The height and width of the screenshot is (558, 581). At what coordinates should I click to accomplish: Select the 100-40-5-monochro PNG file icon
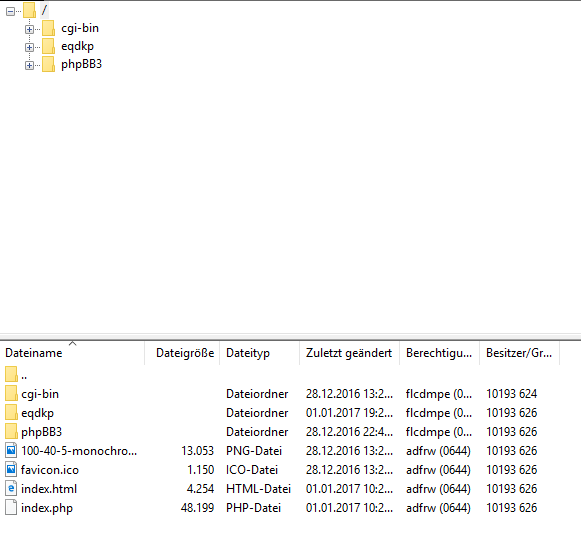click(x=11, y=451)
